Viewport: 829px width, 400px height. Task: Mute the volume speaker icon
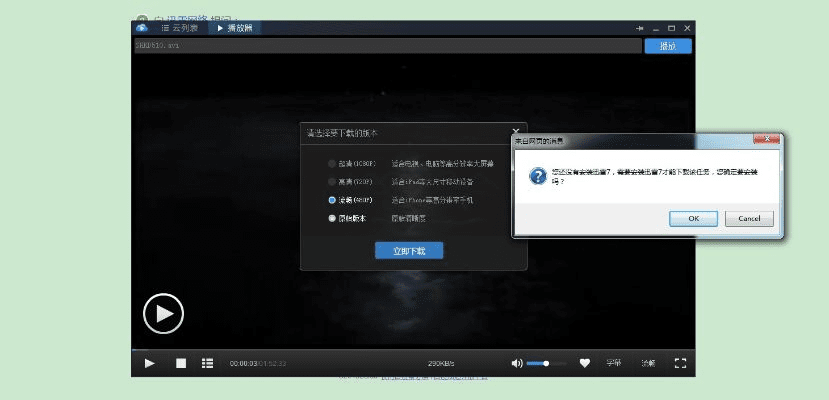[x=516, y=363]
